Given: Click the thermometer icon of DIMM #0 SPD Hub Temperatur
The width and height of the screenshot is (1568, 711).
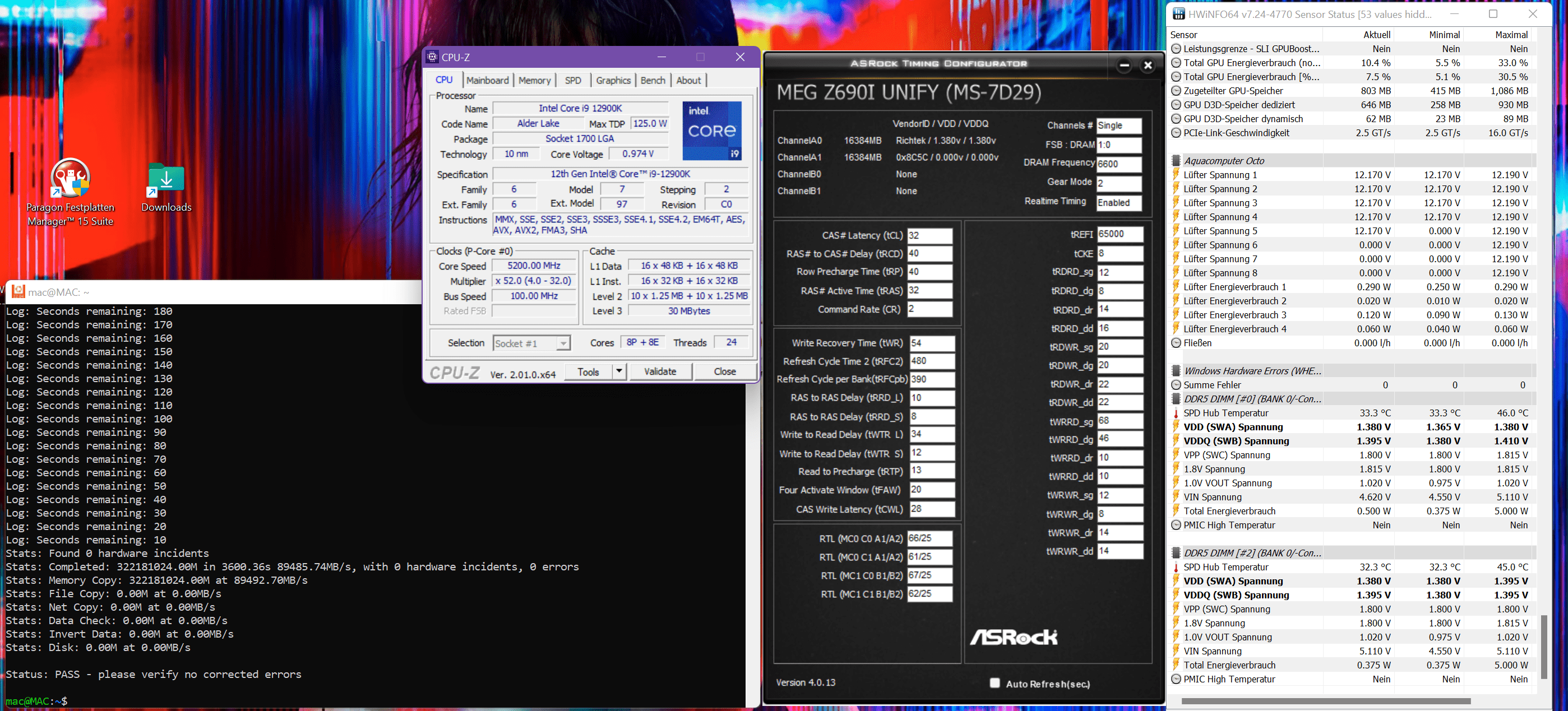Looking at the screenshot, I should pyautogui.click(x=1176, y=413).
